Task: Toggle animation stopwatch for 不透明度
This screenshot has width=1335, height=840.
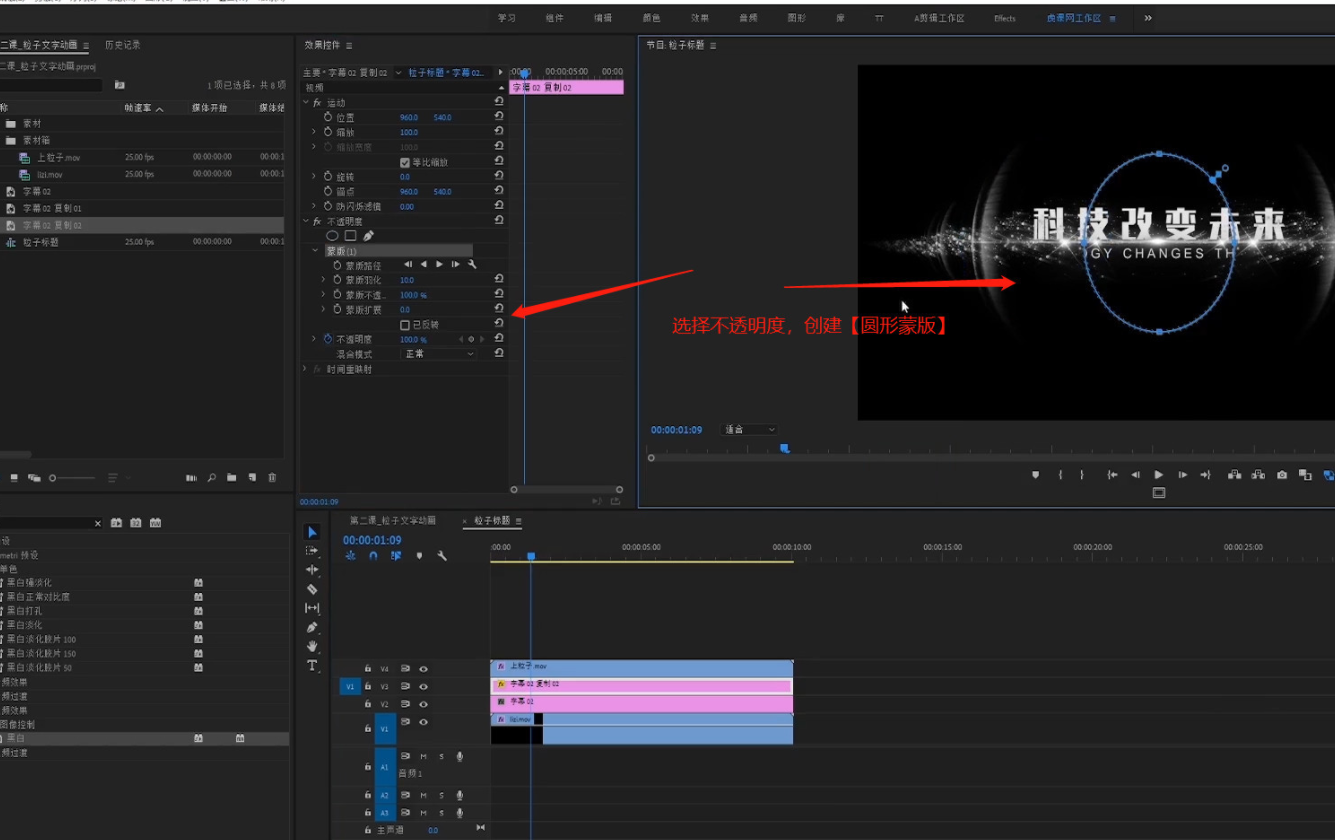Action: [x=328, y=339]
